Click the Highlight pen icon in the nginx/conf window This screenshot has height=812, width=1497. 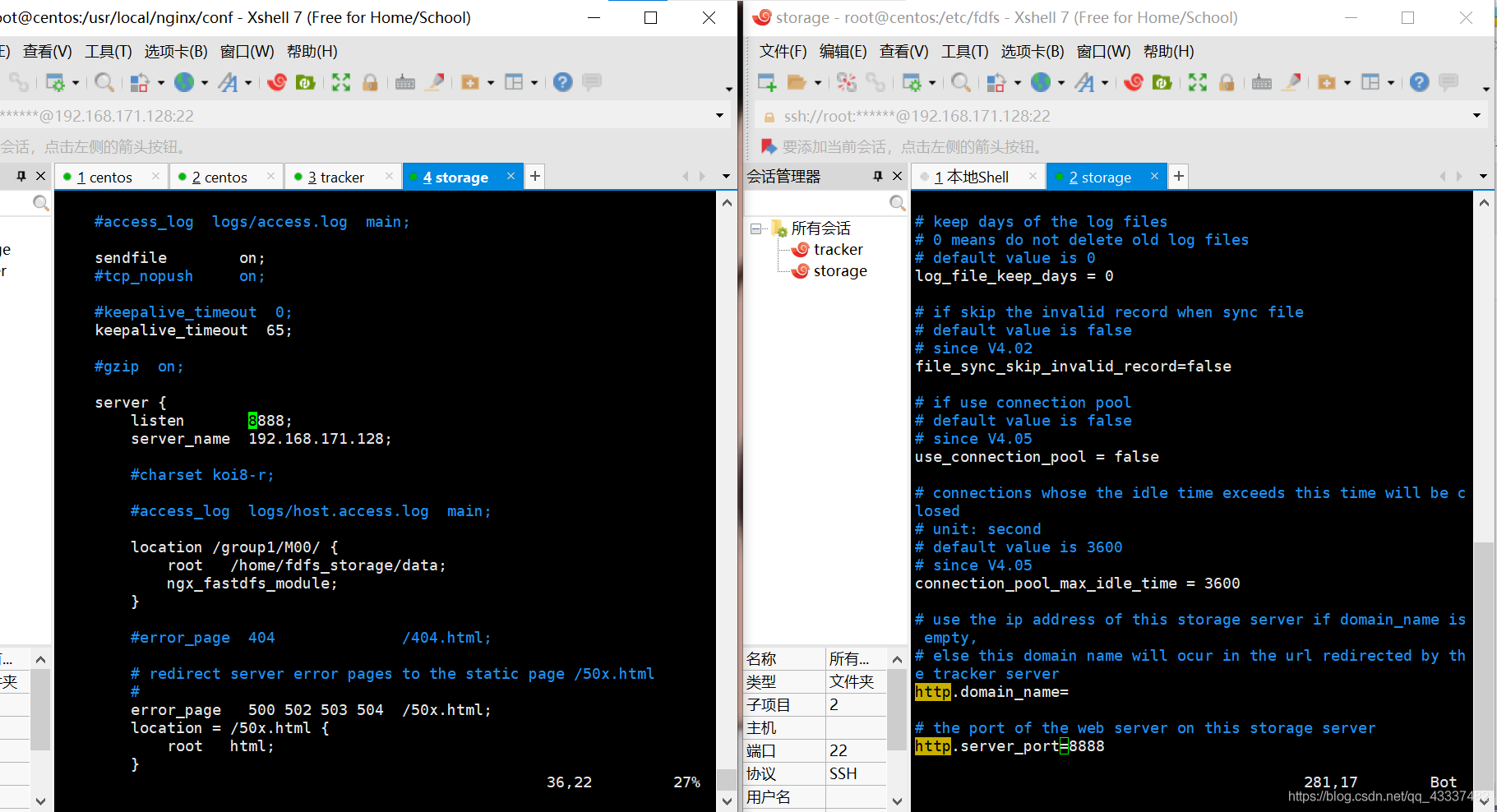point(436,82)
